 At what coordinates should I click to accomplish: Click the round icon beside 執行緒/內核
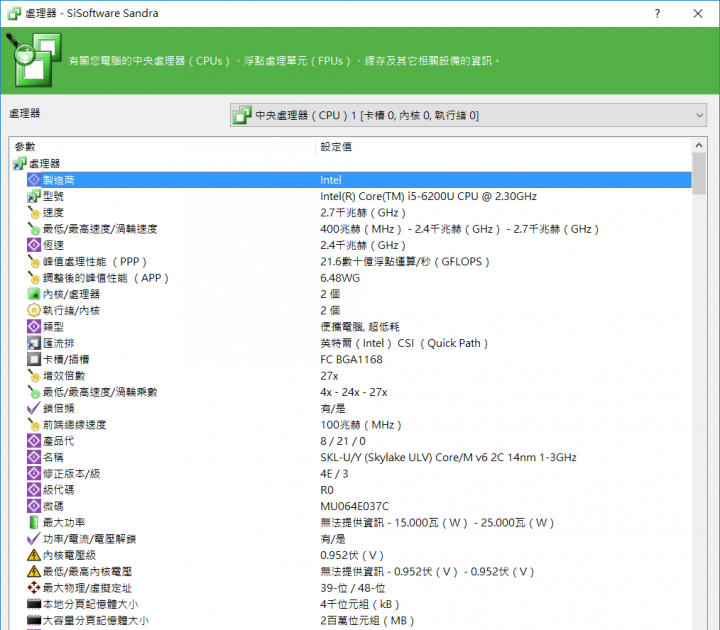(x=34, y=310)
